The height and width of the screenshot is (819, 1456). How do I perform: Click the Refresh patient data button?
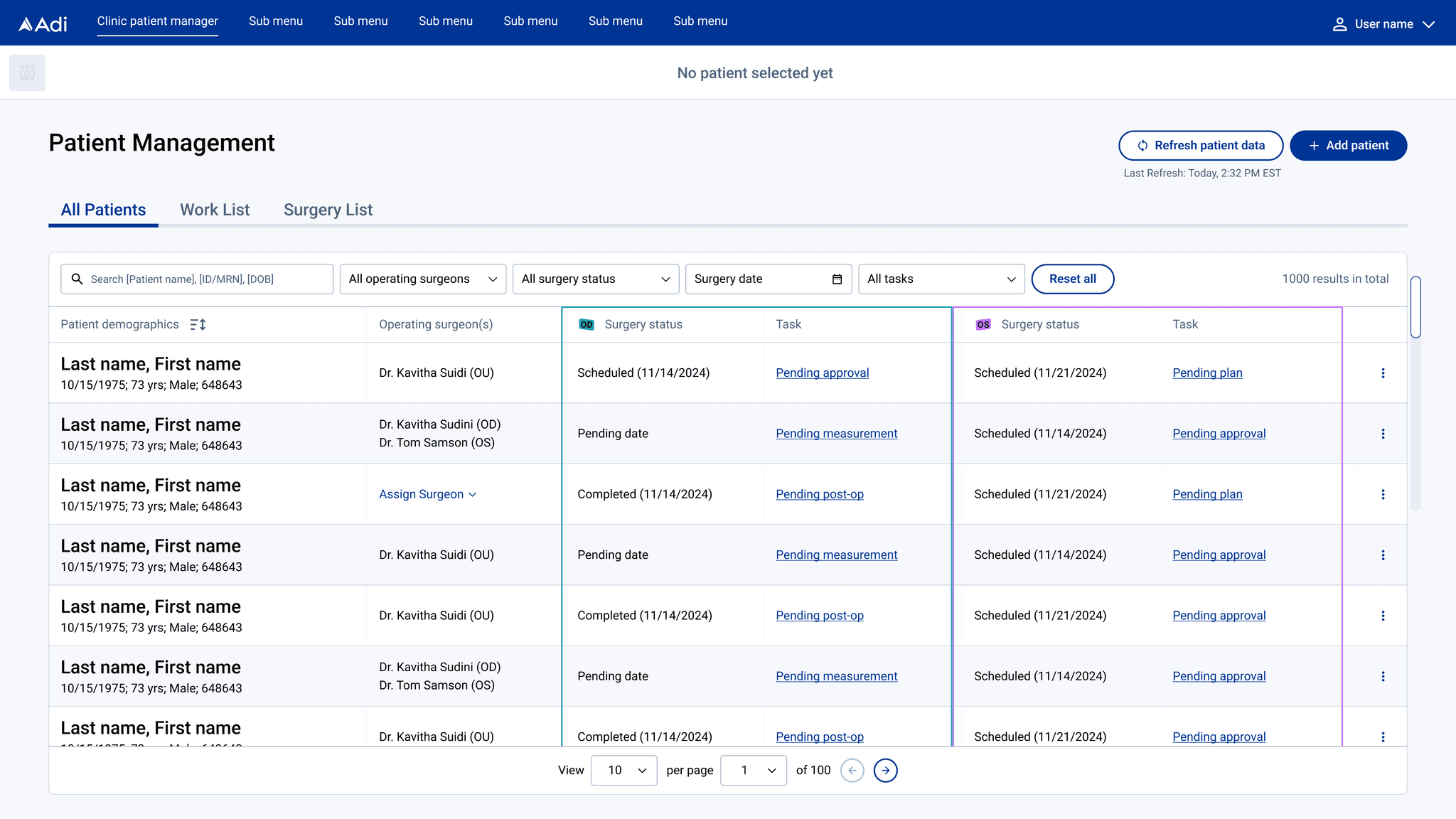coord(1200,146)
